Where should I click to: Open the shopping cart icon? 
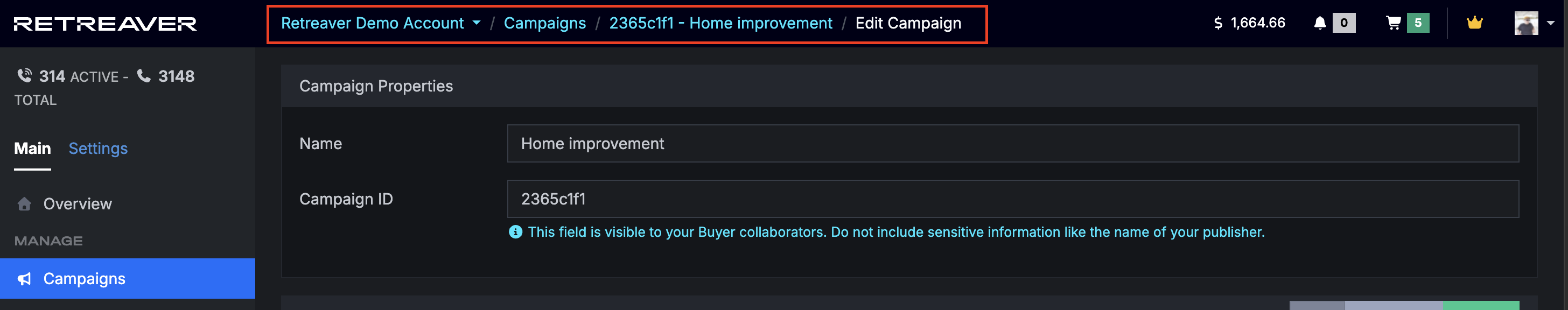[x=1394, y=23]
